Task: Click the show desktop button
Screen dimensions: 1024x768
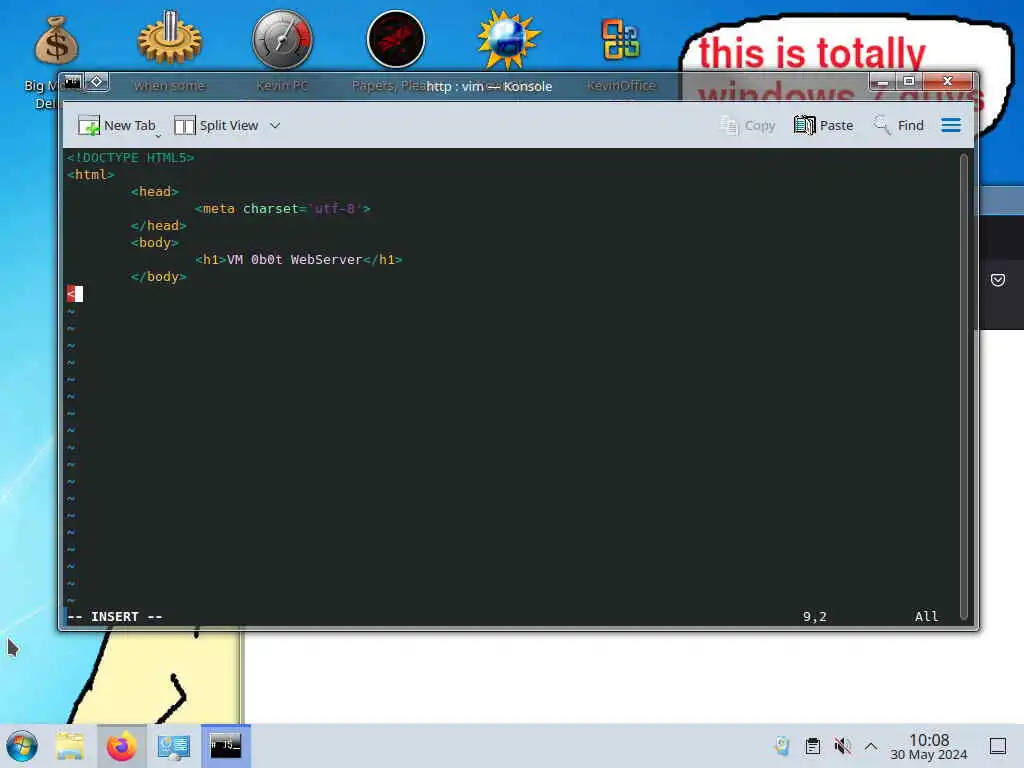Action: (x=997, y=746)
